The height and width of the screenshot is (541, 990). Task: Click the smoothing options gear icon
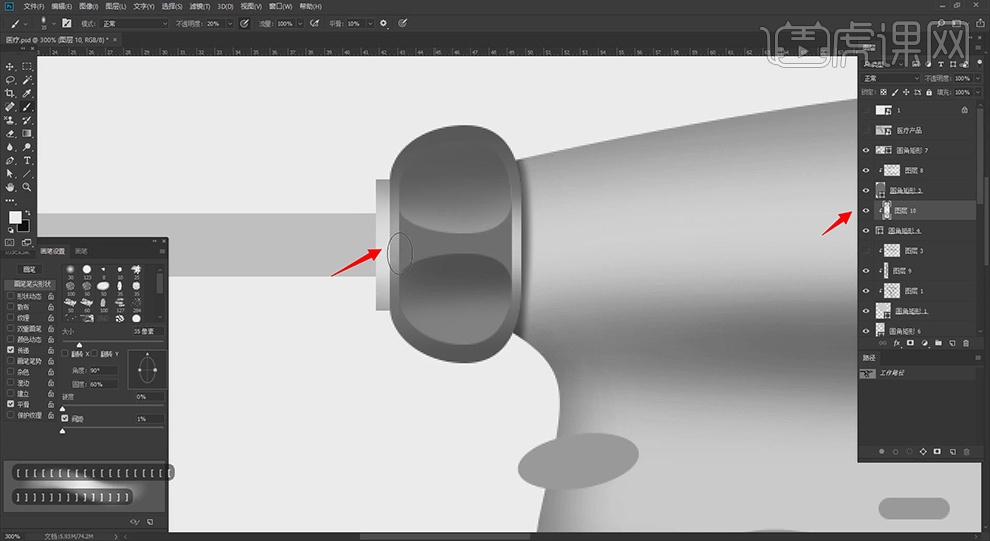coord(383,23)
